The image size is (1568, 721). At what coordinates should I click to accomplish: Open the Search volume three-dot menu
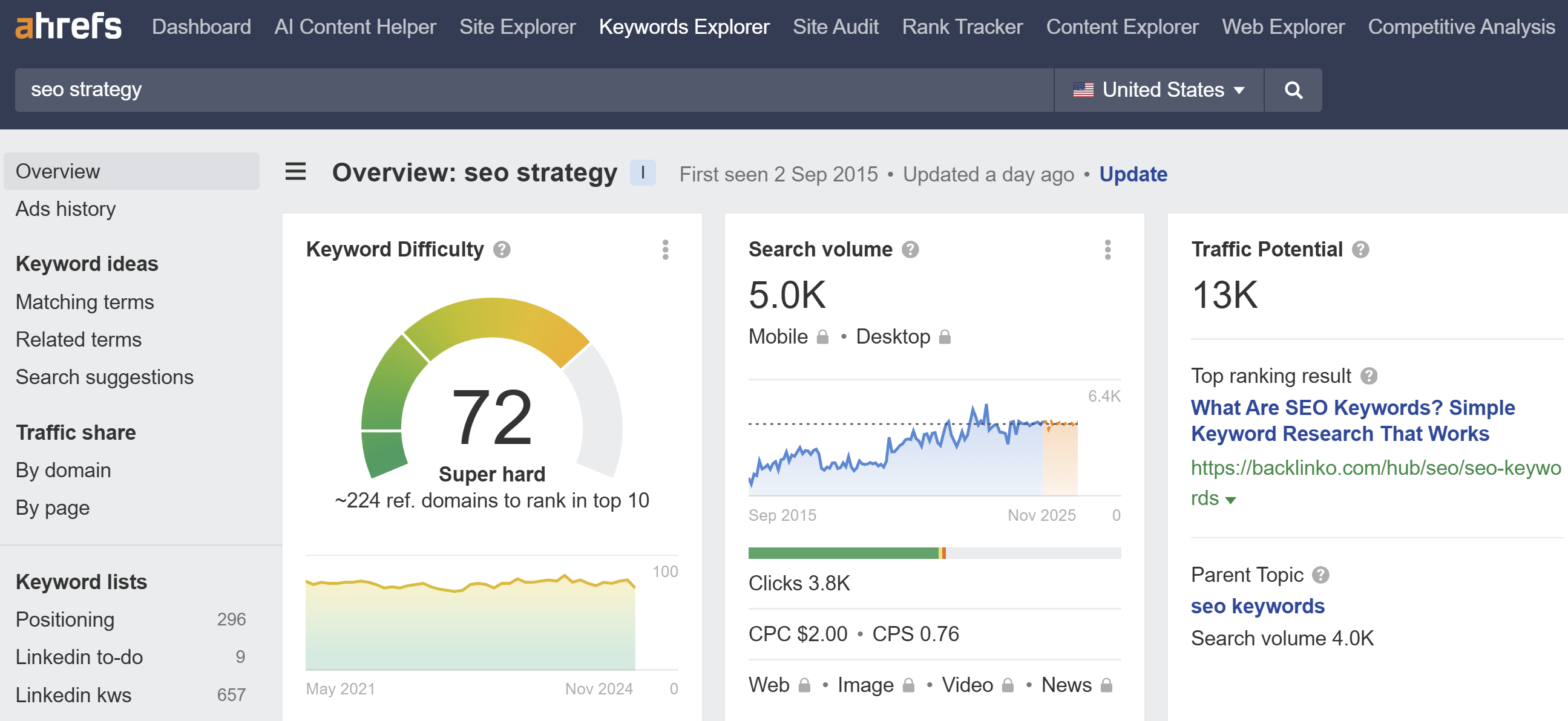click(x=1107, y=249)
